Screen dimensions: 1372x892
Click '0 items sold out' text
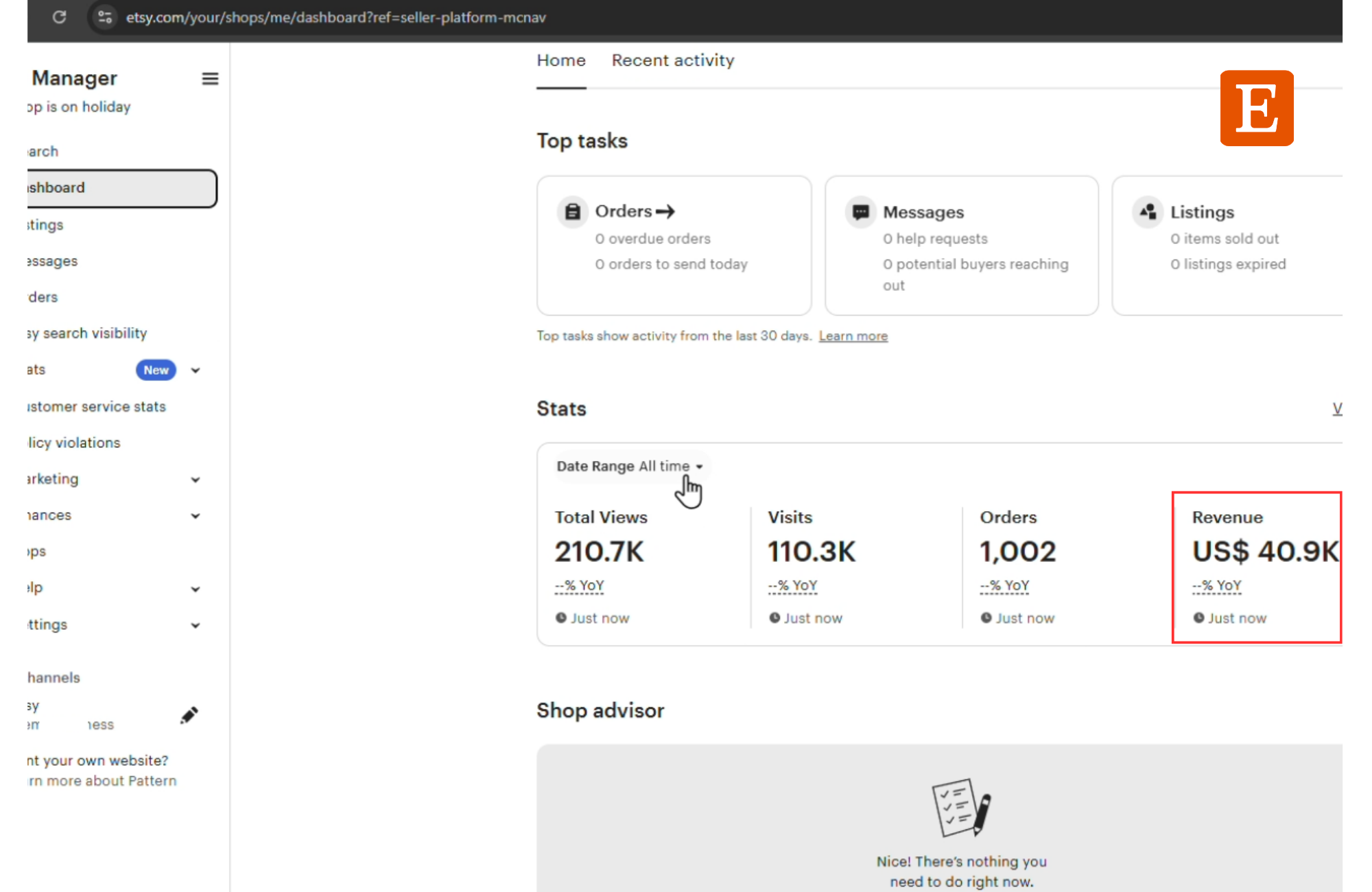pyautogui.click(x=1225, y=239)
